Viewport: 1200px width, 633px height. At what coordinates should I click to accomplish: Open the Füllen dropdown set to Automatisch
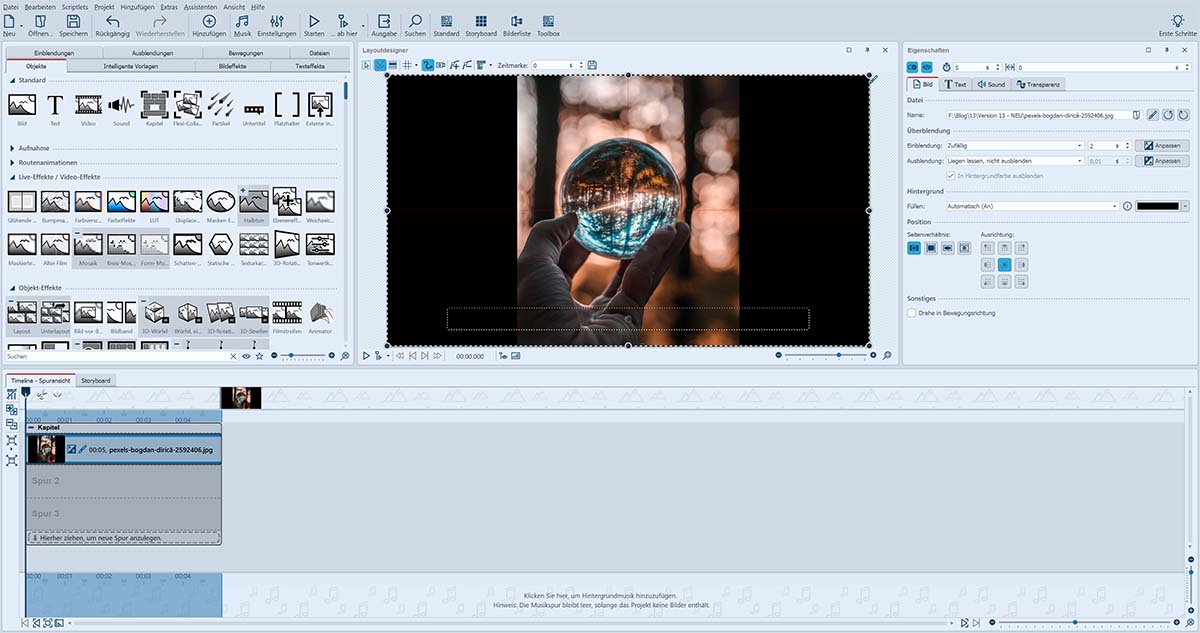(1032, 206)
